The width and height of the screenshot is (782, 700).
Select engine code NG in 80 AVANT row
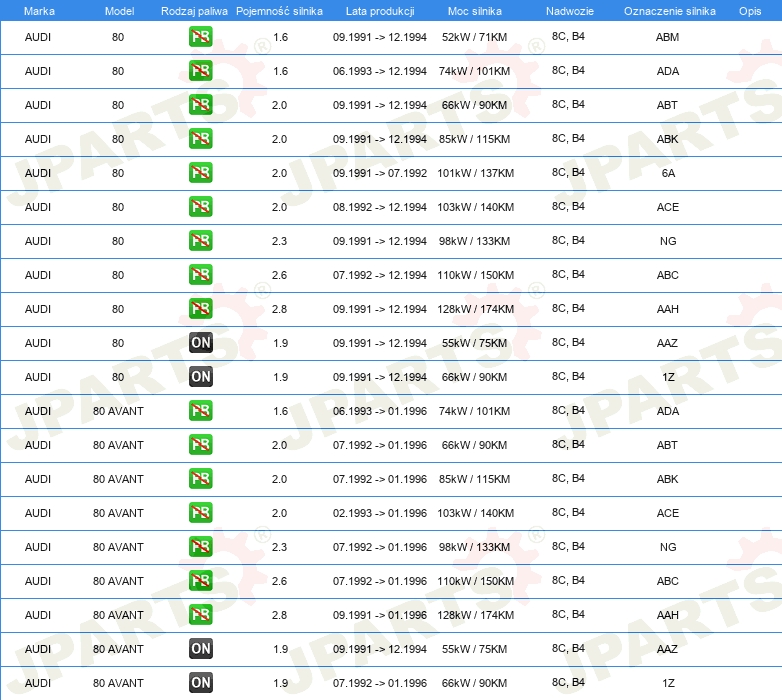[668, 547]
